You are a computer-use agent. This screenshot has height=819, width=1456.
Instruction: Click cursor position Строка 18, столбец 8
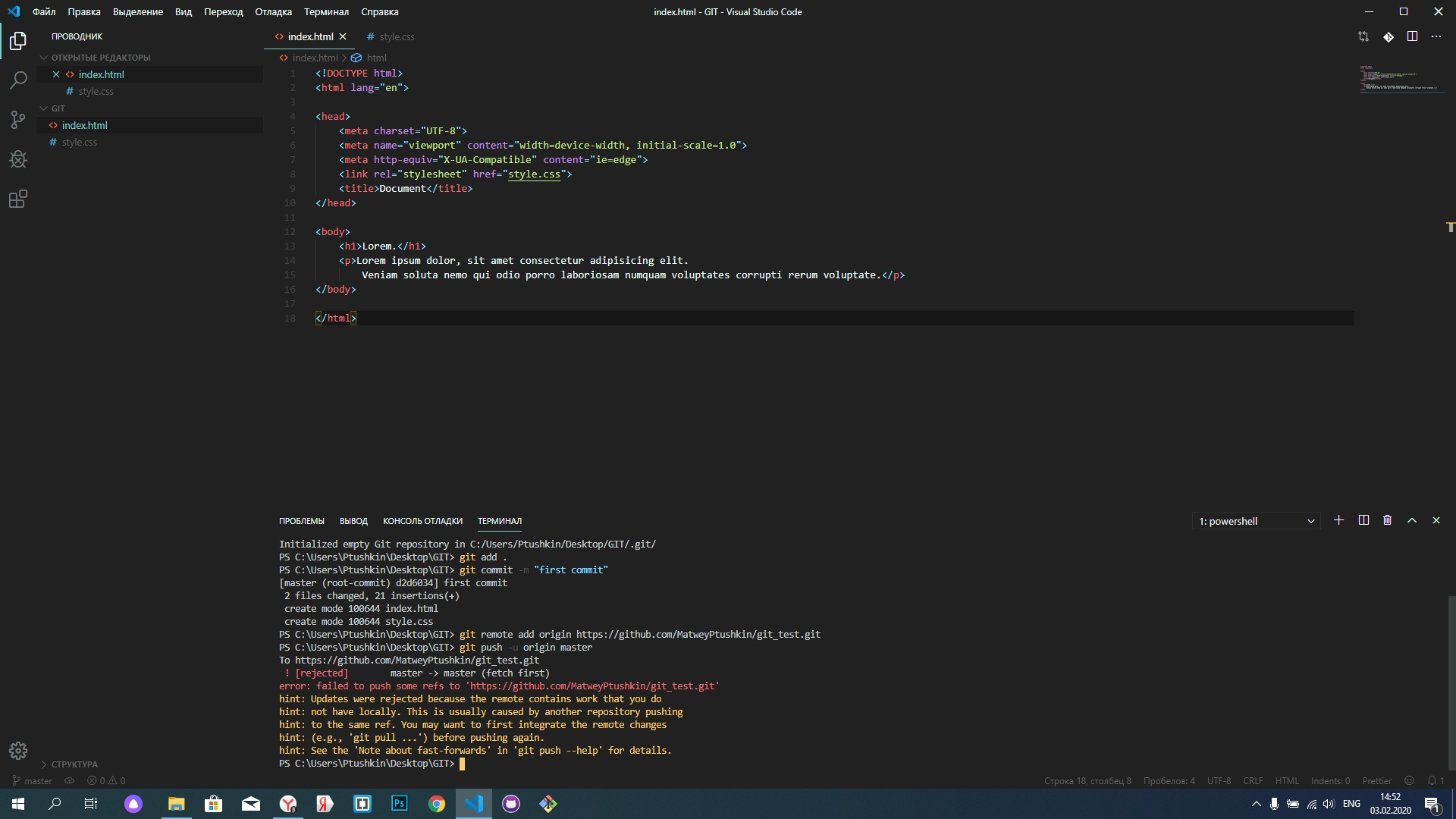[1087, 780]
